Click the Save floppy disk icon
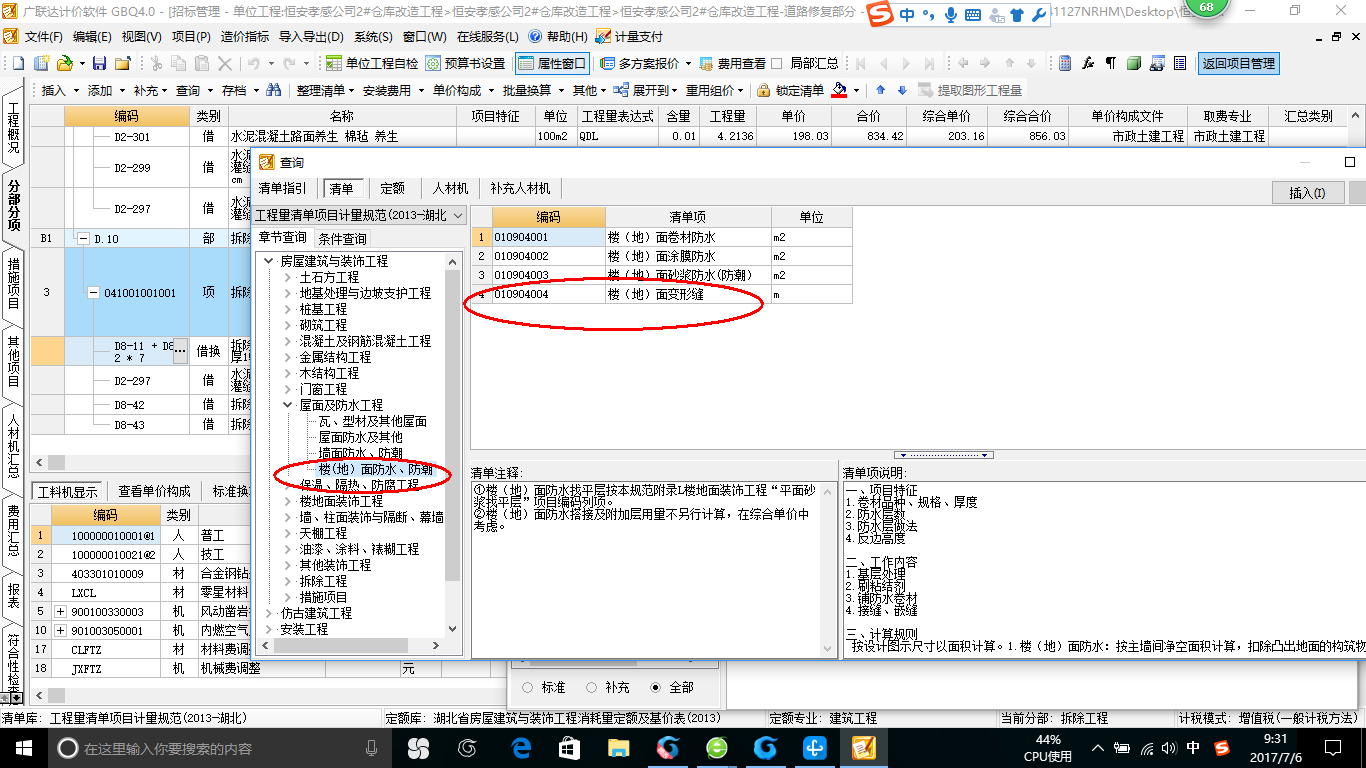 click(x=99, y=63)
